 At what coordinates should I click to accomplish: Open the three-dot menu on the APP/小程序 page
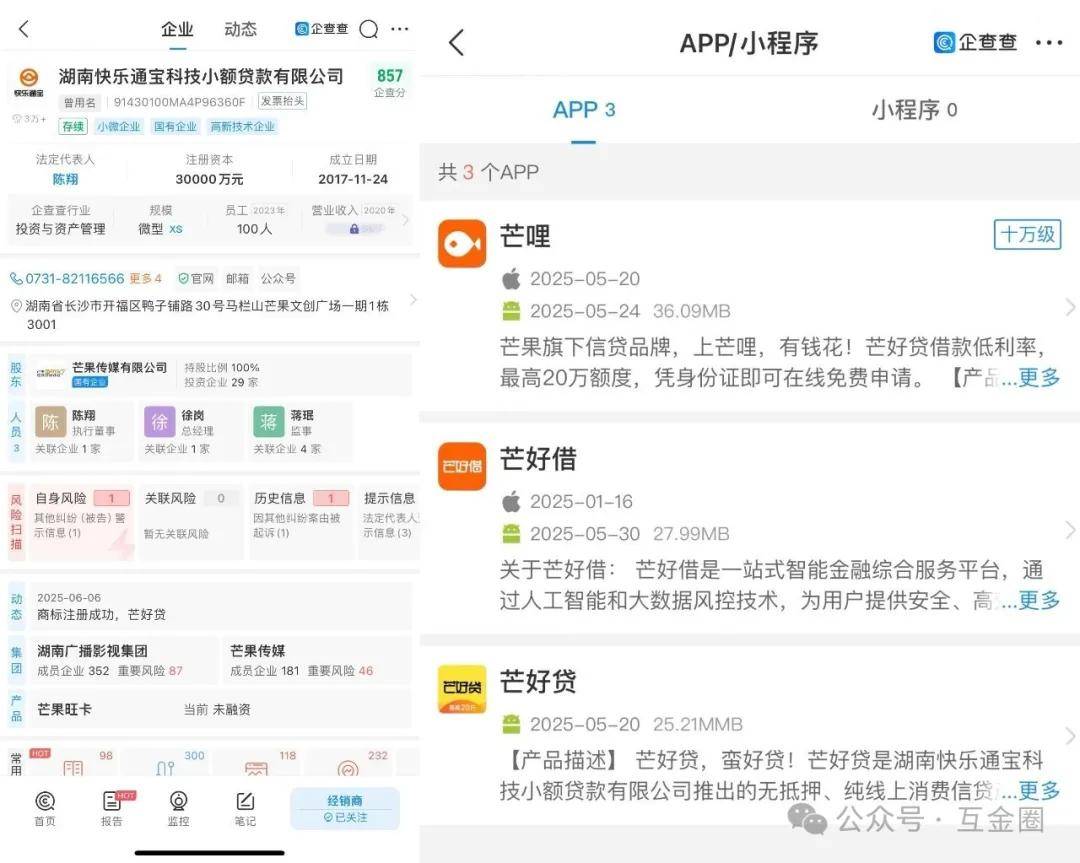(x=1049, y=43)
